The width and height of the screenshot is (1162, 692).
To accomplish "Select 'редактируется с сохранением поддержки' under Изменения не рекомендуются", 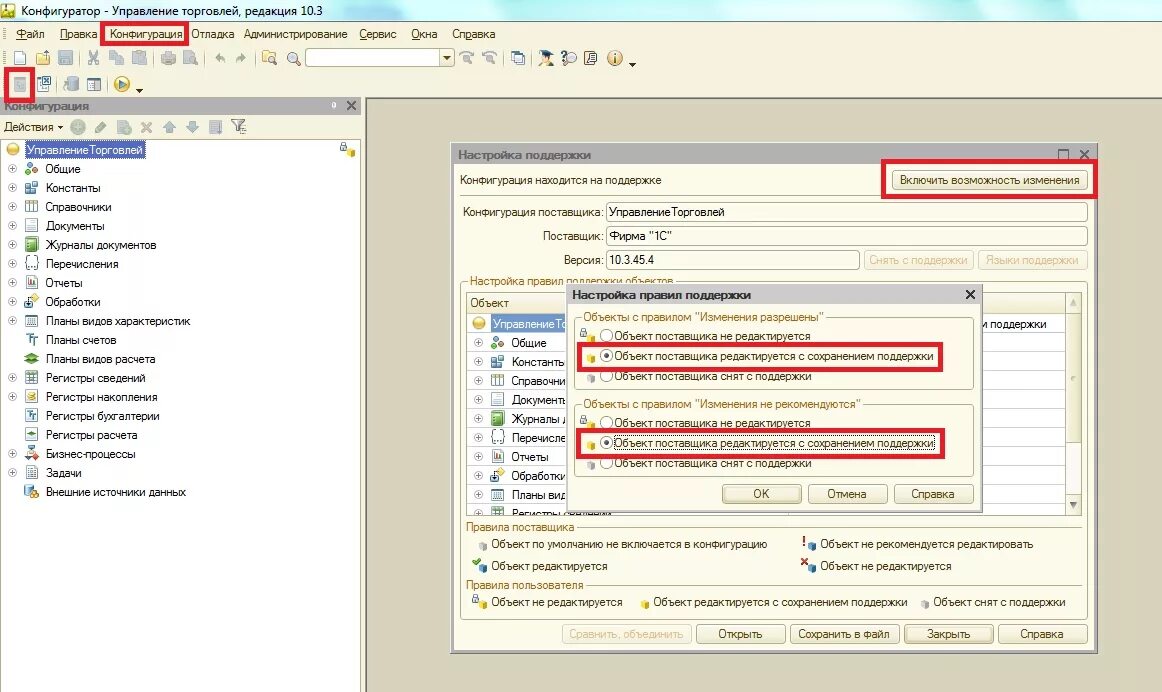I will click(606, 443).
